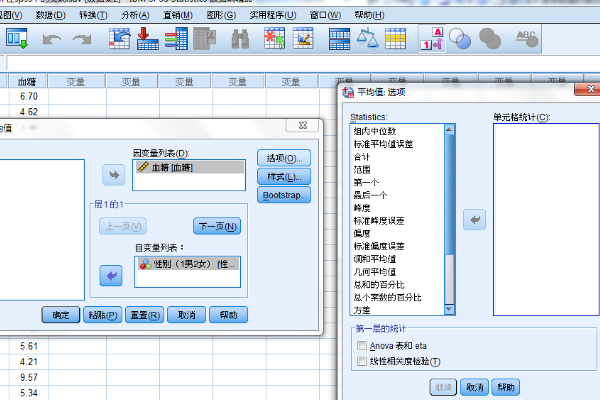Click the arrow button beside Statistics list
Image resolution: width=600 pixels, height=400 pixels.
476,219
